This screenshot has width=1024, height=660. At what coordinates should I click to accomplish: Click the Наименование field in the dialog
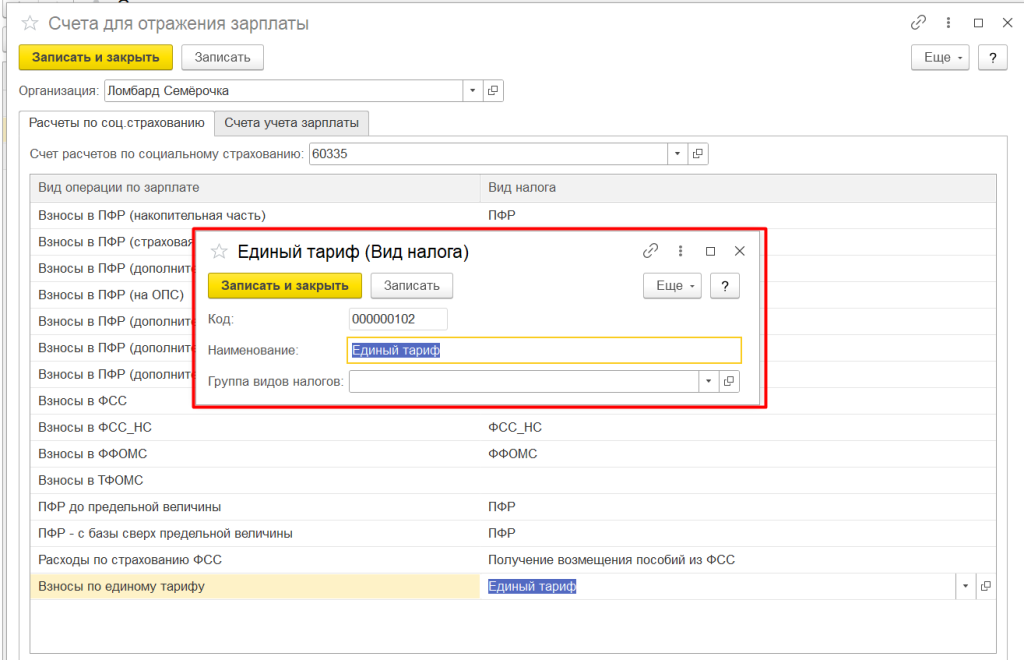544,350
